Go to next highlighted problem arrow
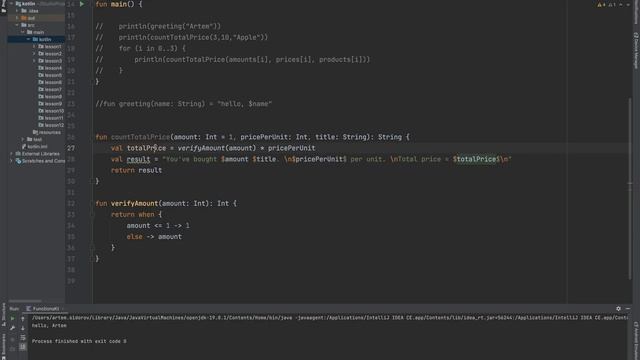This screenshot has width=640, height=360. pos(628,4)
